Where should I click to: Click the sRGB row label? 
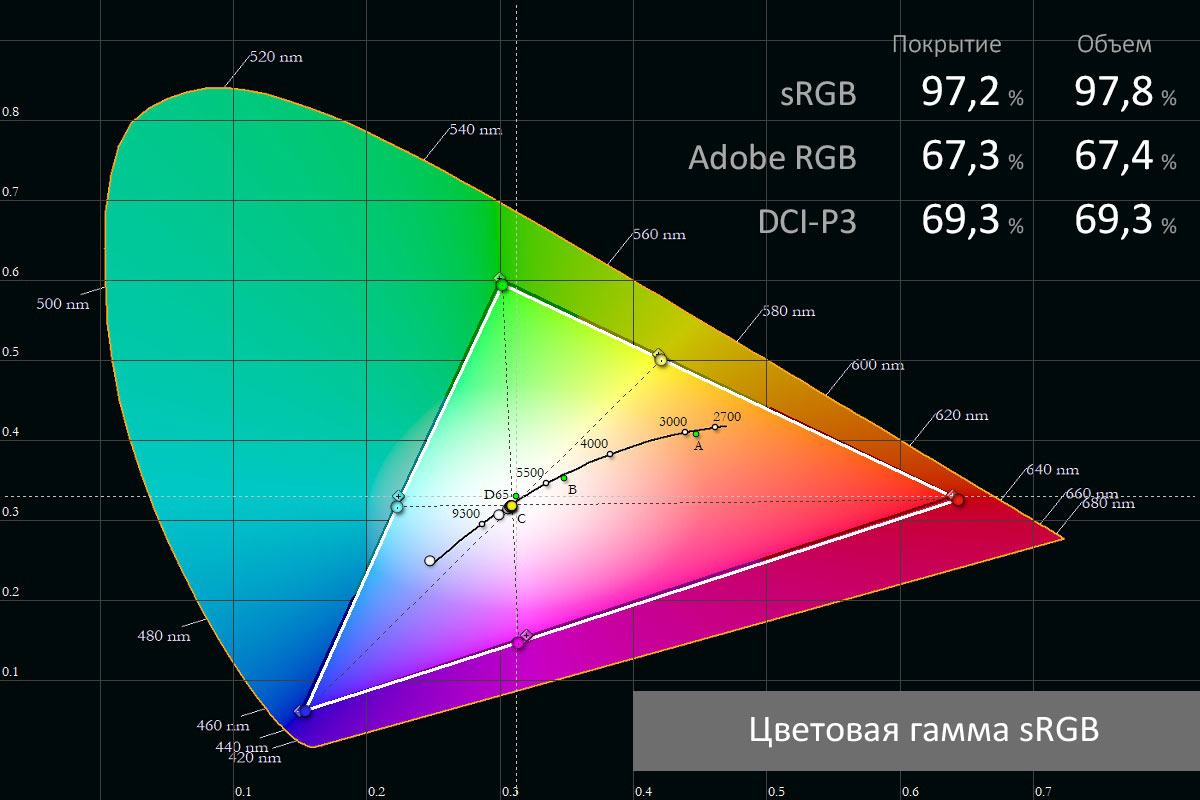coord(818,94)
